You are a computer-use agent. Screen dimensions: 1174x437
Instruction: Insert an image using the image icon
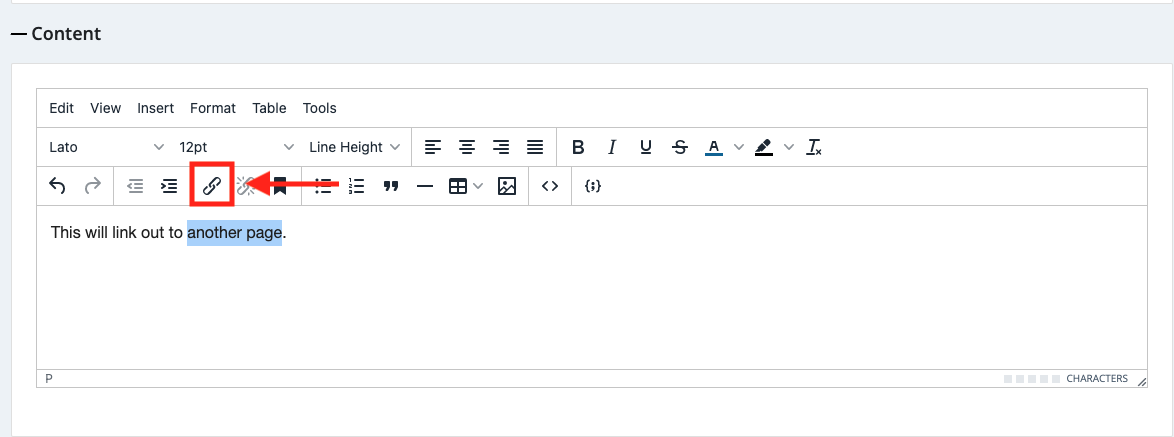tap(507, 186)
